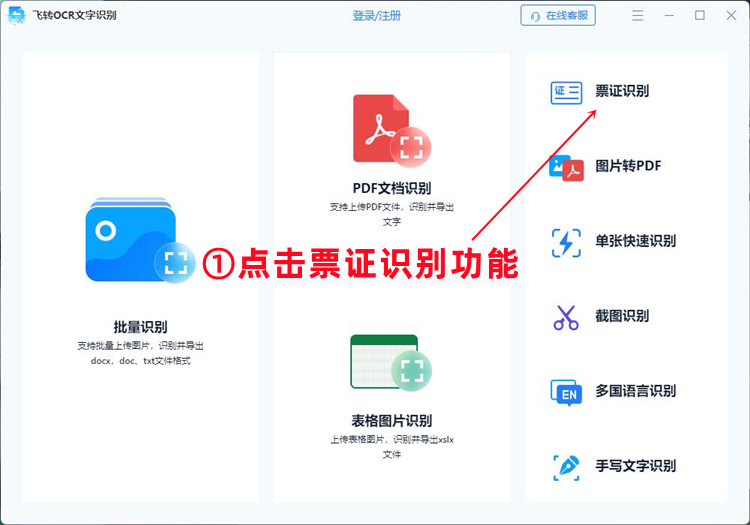Select the 多国语言识别 text label
This screenshot has width=750, height=525.
tap(635, 391)
